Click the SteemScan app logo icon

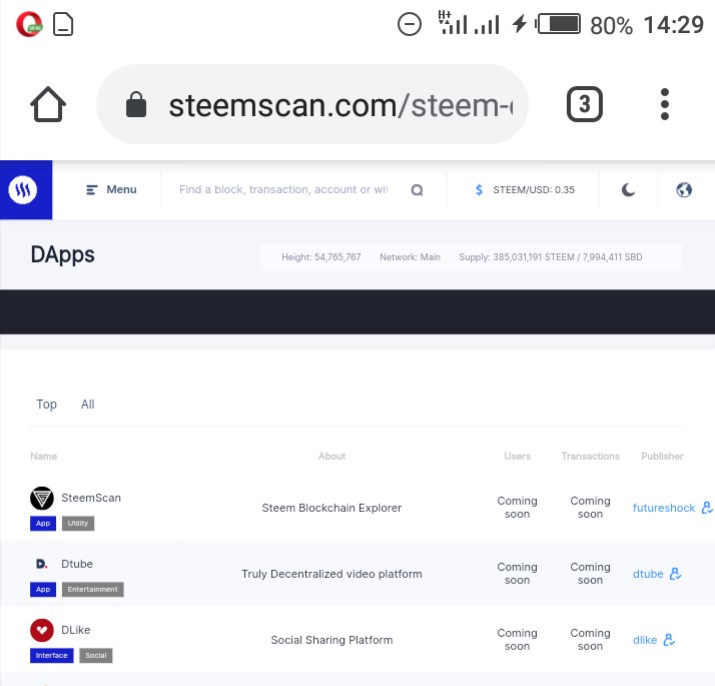[x=42, y=498]
